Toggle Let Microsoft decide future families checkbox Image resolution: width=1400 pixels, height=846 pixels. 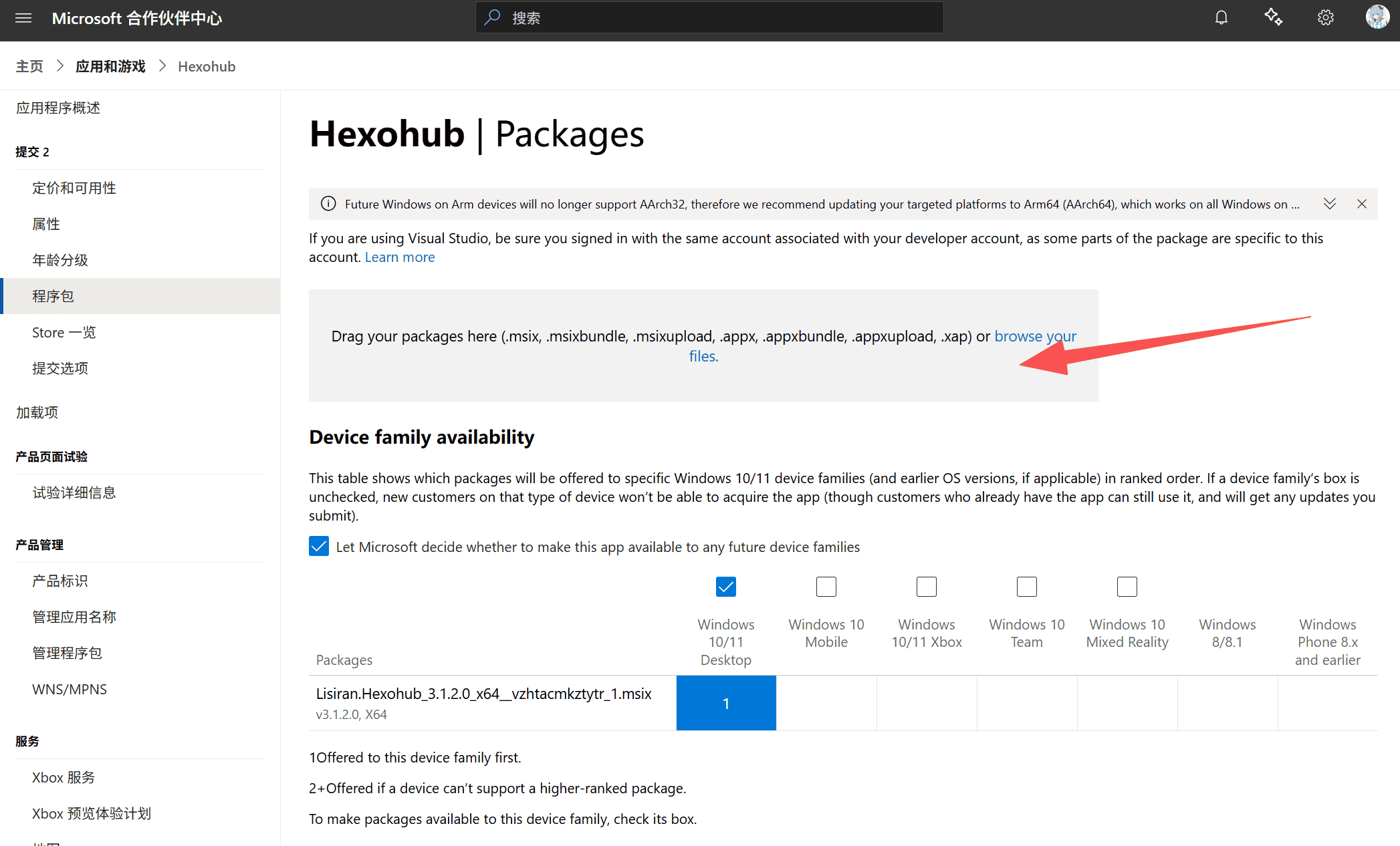[x=319, y=547]
